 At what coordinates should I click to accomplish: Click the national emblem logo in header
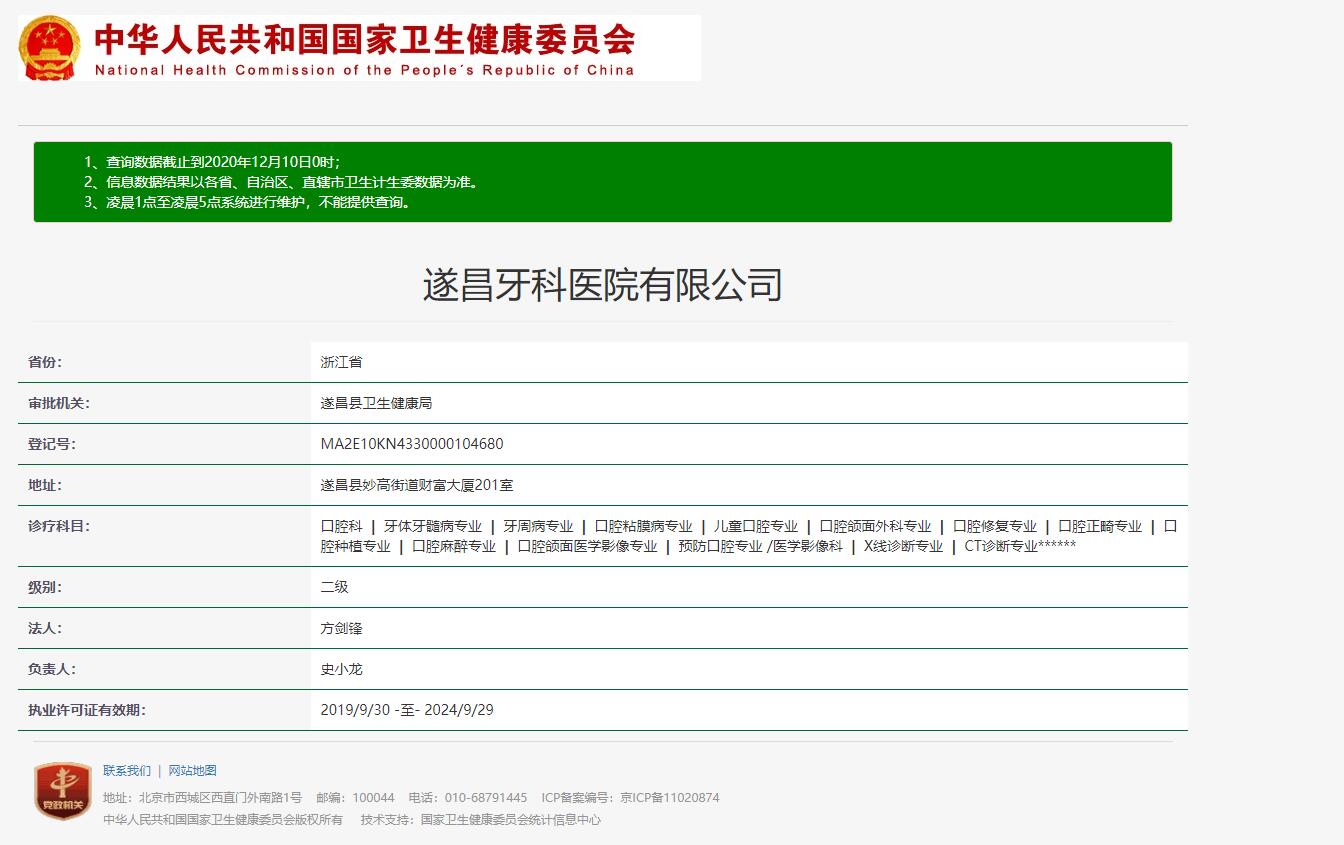tap(49, 48)
